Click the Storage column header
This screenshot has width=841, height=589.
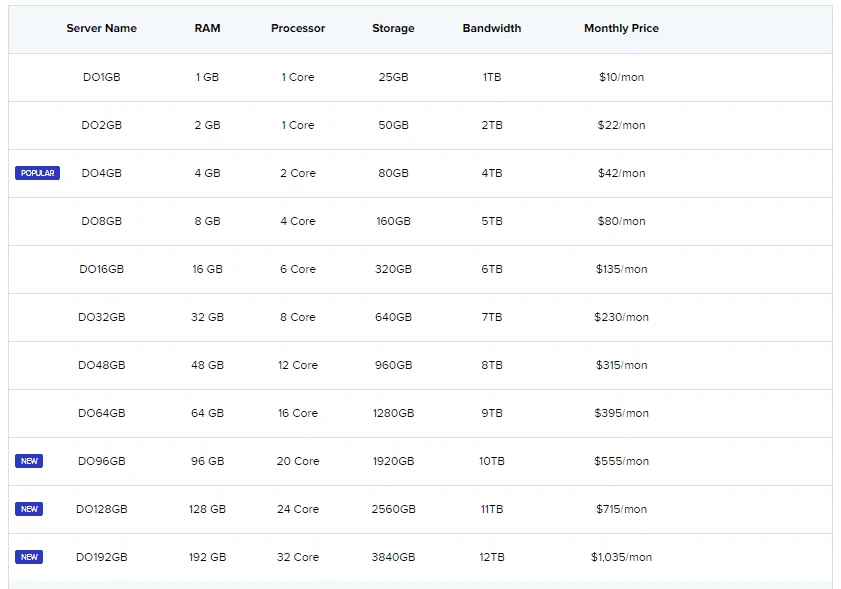click(x=393, y=28)
